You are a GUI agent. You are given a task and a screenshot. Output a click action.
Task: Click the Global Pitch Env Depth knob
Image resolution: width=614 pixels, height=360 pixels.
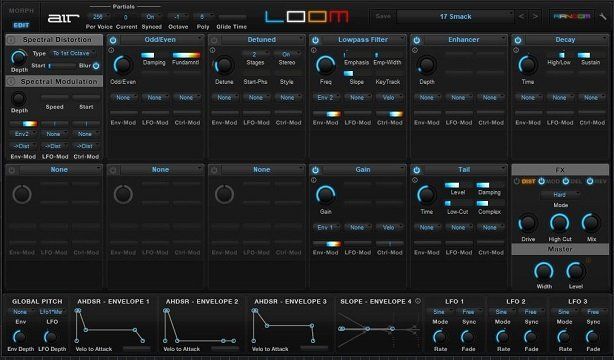[19, 337]
